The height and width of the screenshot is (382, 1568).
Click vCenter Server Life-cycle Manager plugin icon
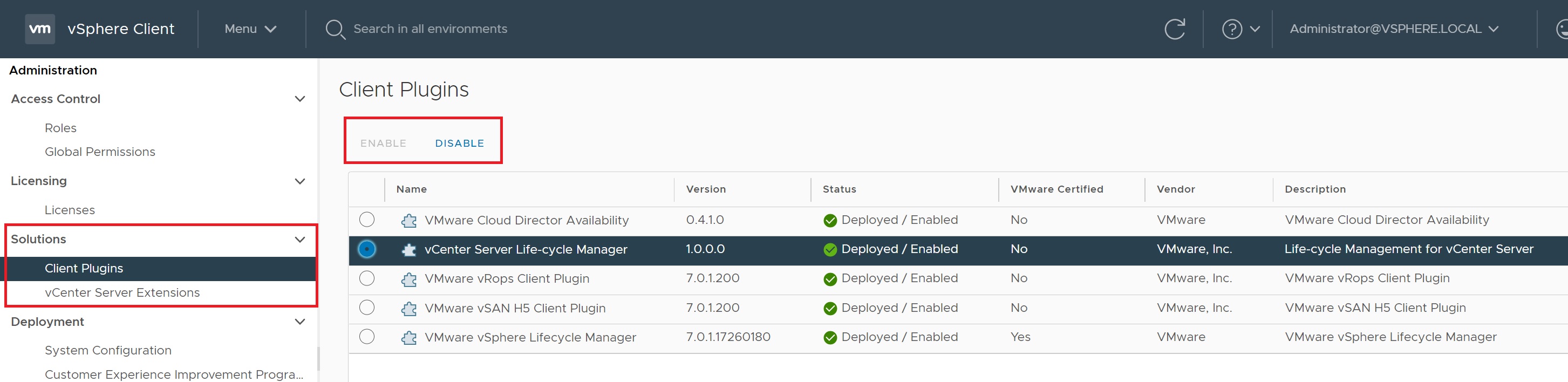409,249
